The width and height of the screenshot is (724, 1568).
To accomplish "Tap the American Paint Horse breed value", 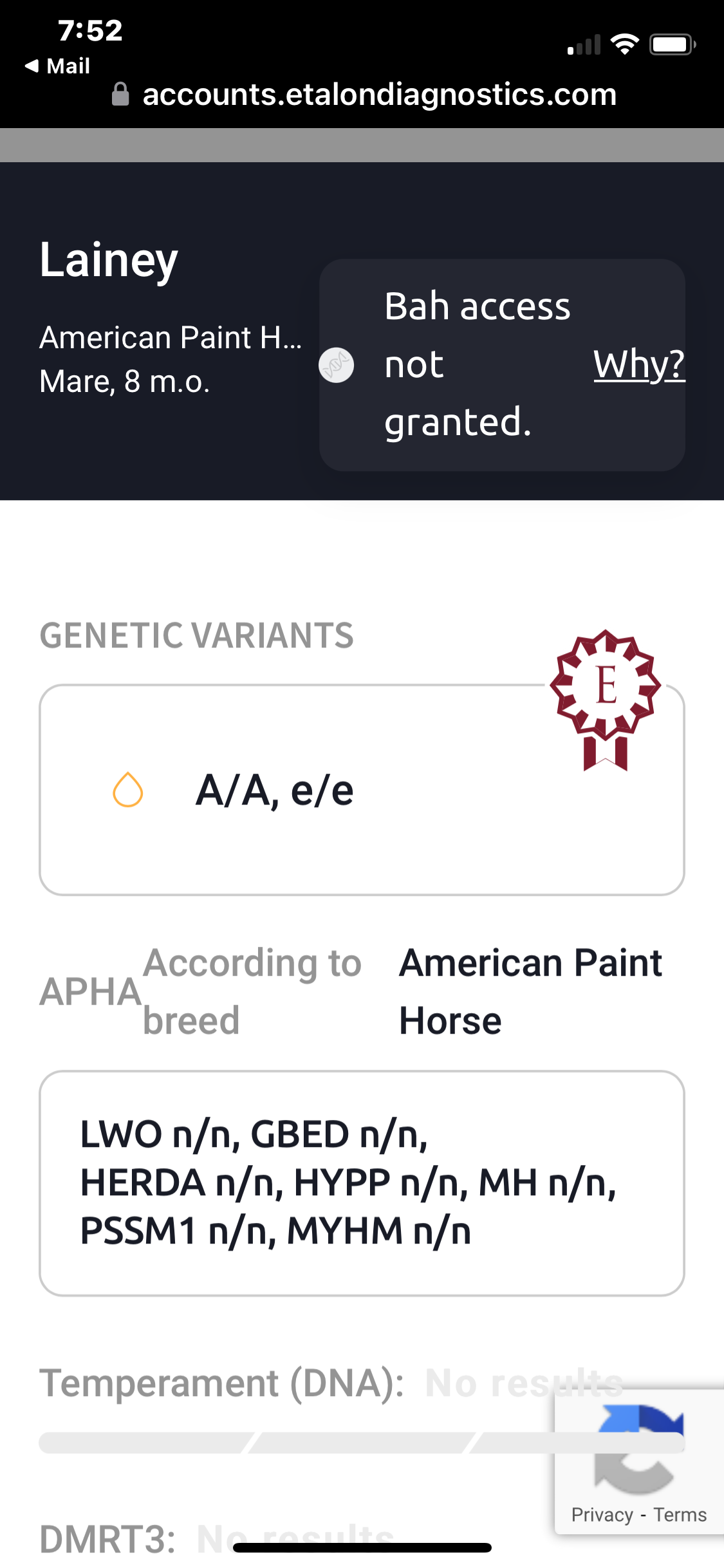I will 531,991.
